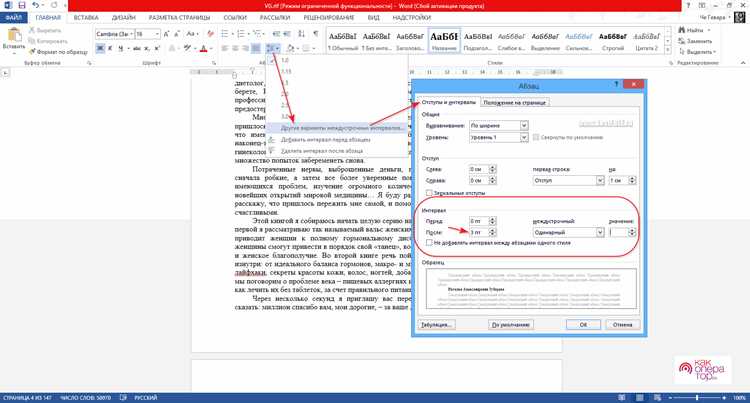Expand the styles gallery more arrow
Image resolution: width=750 pixels, height=403 pixels.
[668, 50]
